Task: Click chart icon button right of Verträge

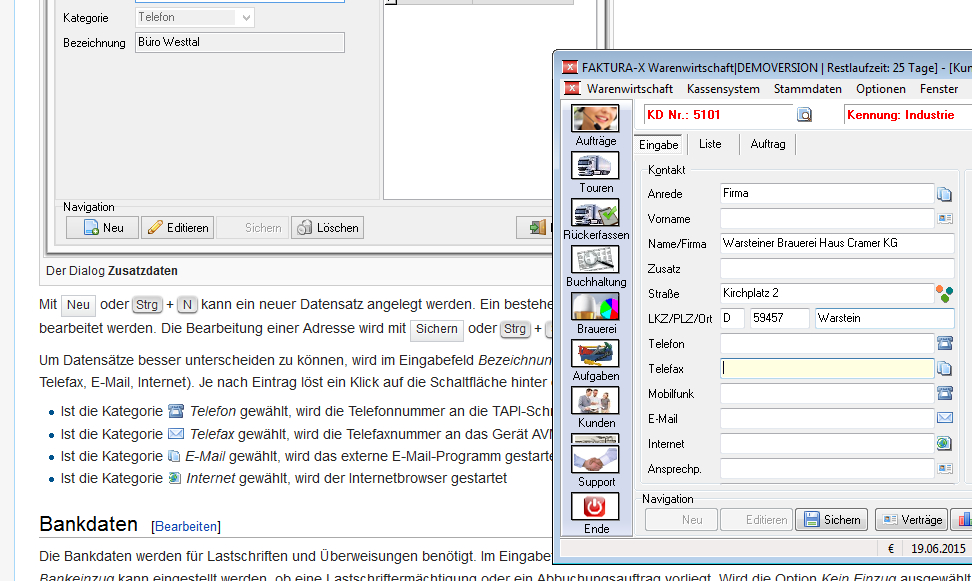Action: click(x=963, y=520)
